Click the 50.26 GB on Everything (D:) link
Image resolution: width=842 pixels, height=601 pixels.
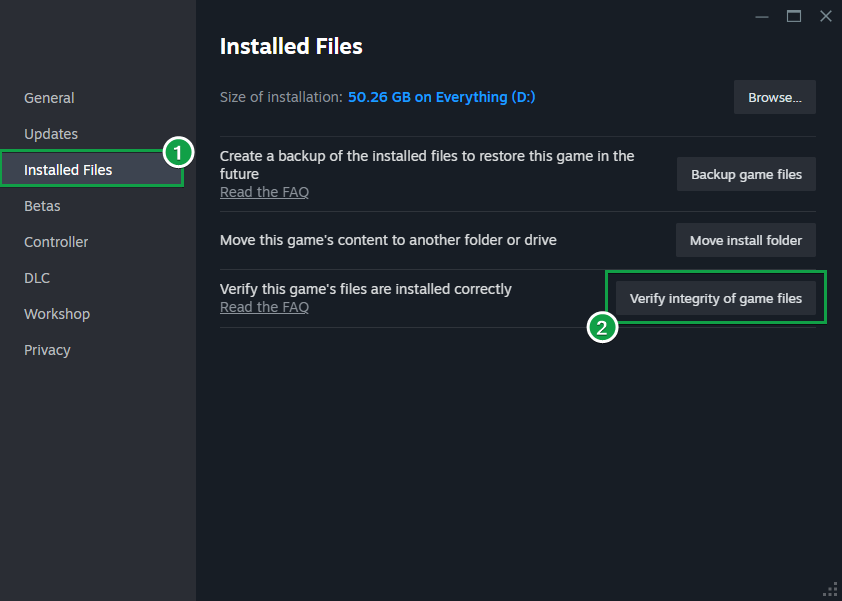click(443, 97)
